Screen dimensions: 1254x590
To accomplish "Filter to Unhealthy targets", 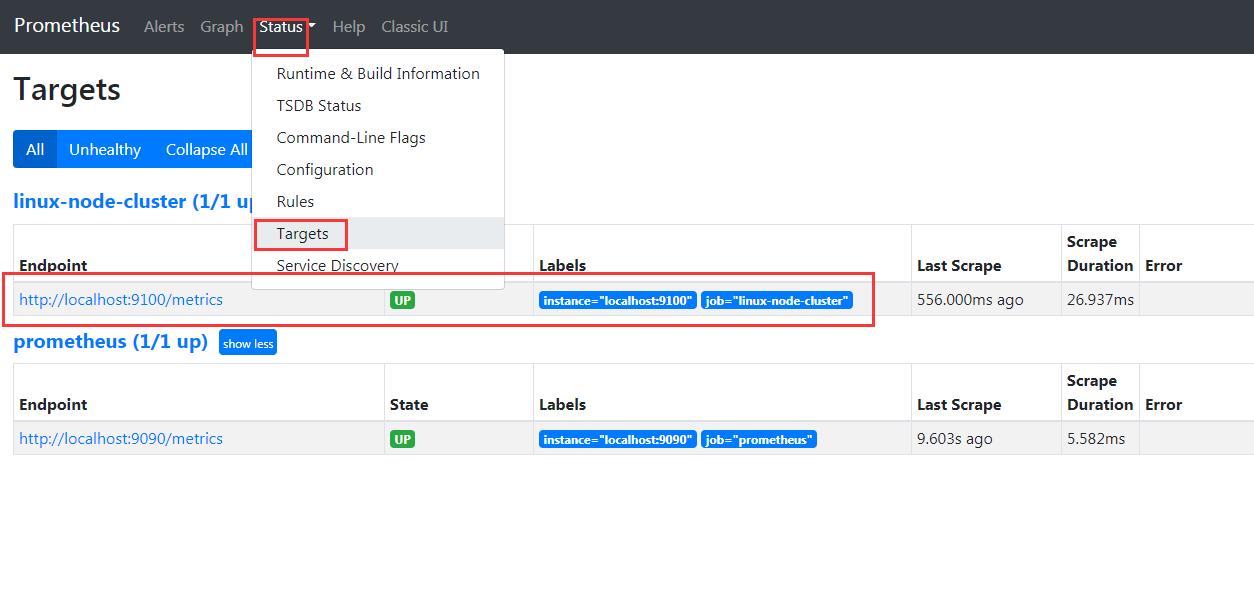I will coord(105,149).
